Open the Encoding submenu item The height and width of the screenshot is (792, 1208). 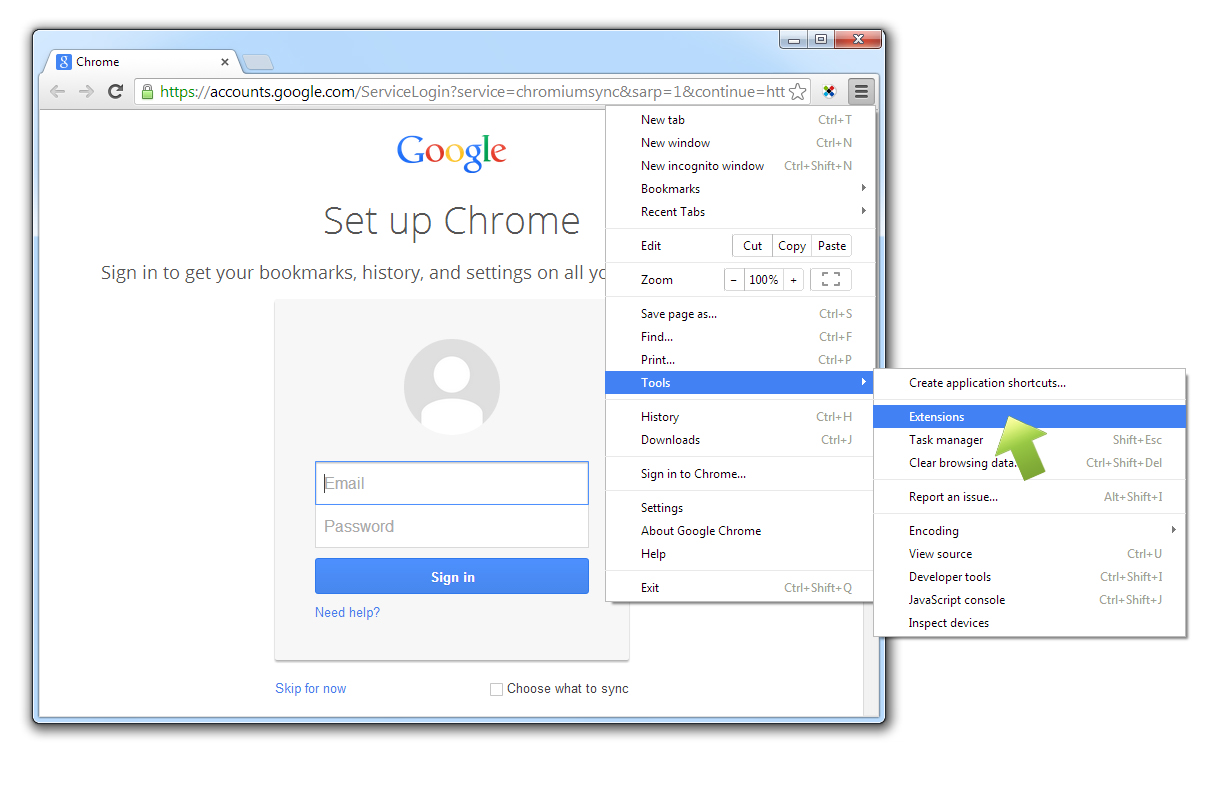(x=1030, y=531)
